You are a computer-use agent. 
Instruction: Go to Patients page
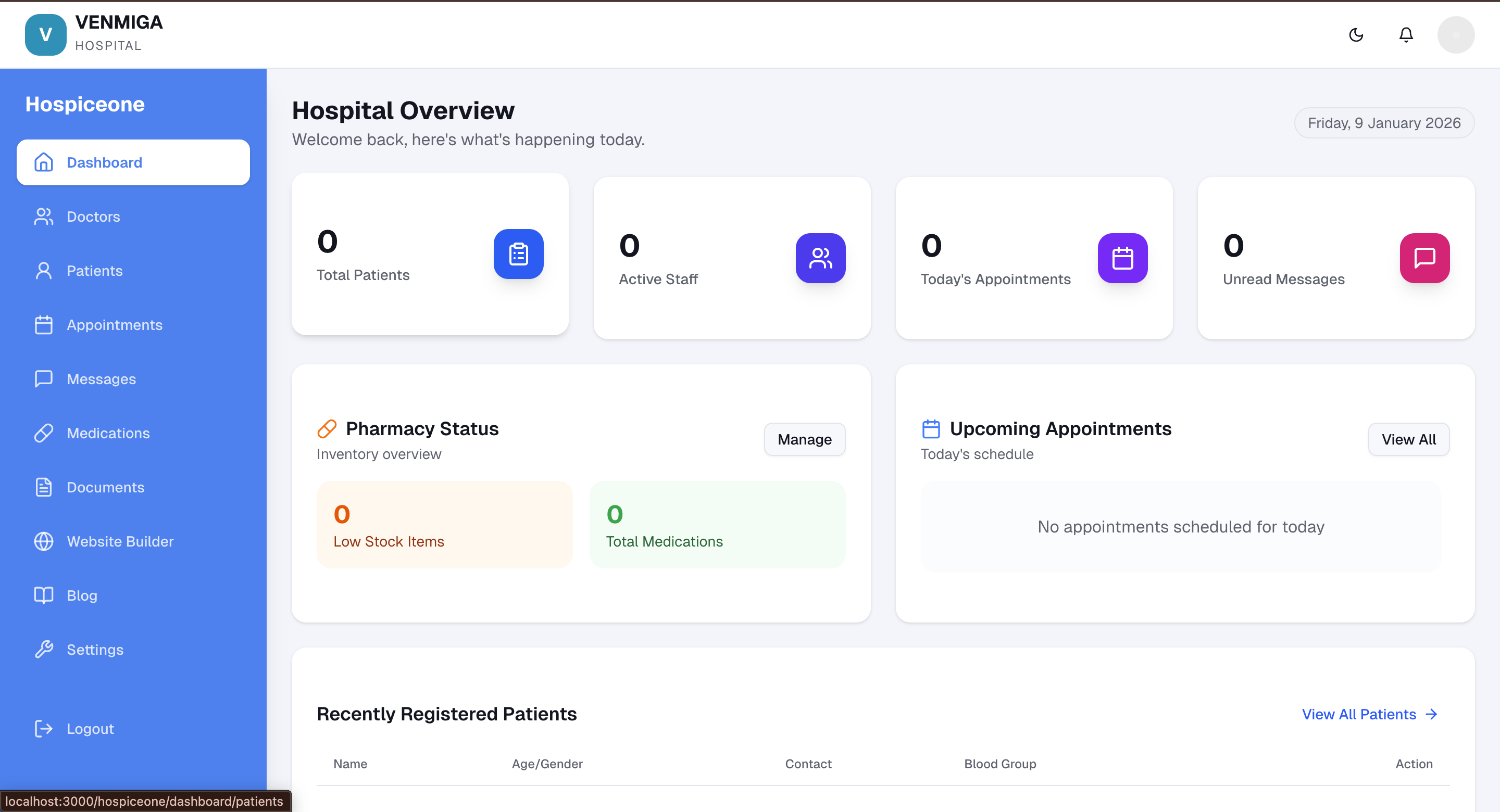pyautogui.click(x=94, y=271)
